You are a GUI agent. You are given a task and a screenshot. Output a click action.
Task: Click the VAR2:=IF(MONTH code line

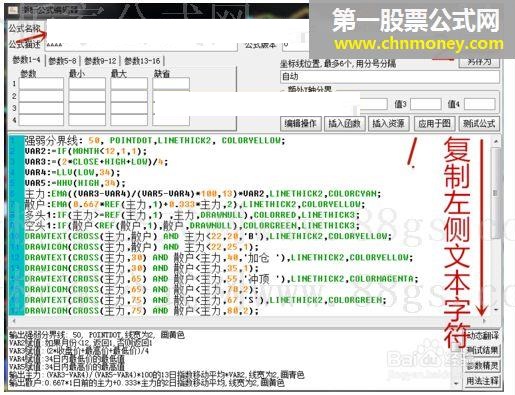[x=86, y=151]
